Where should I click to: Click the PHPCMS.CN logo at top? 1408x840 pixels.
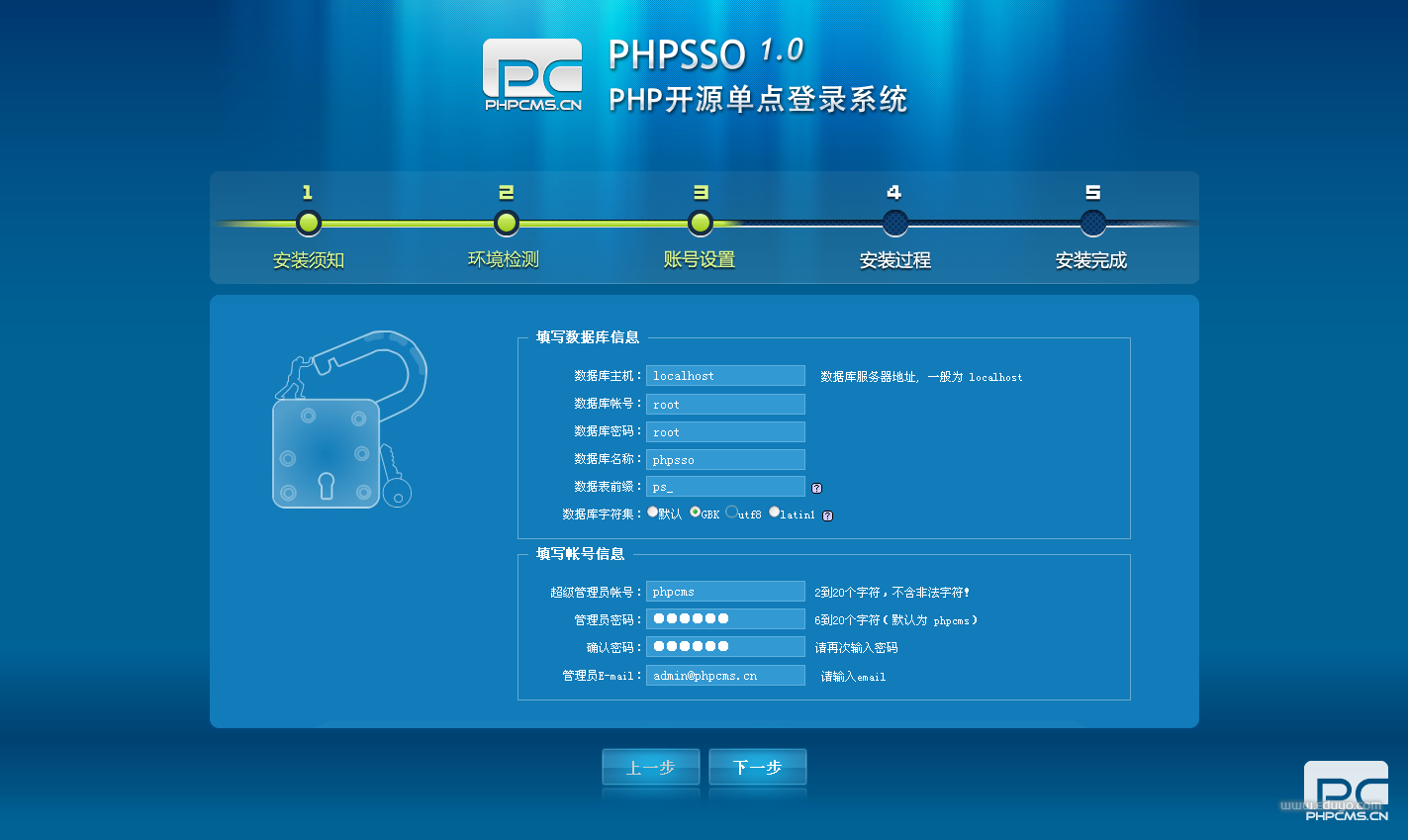532,74
